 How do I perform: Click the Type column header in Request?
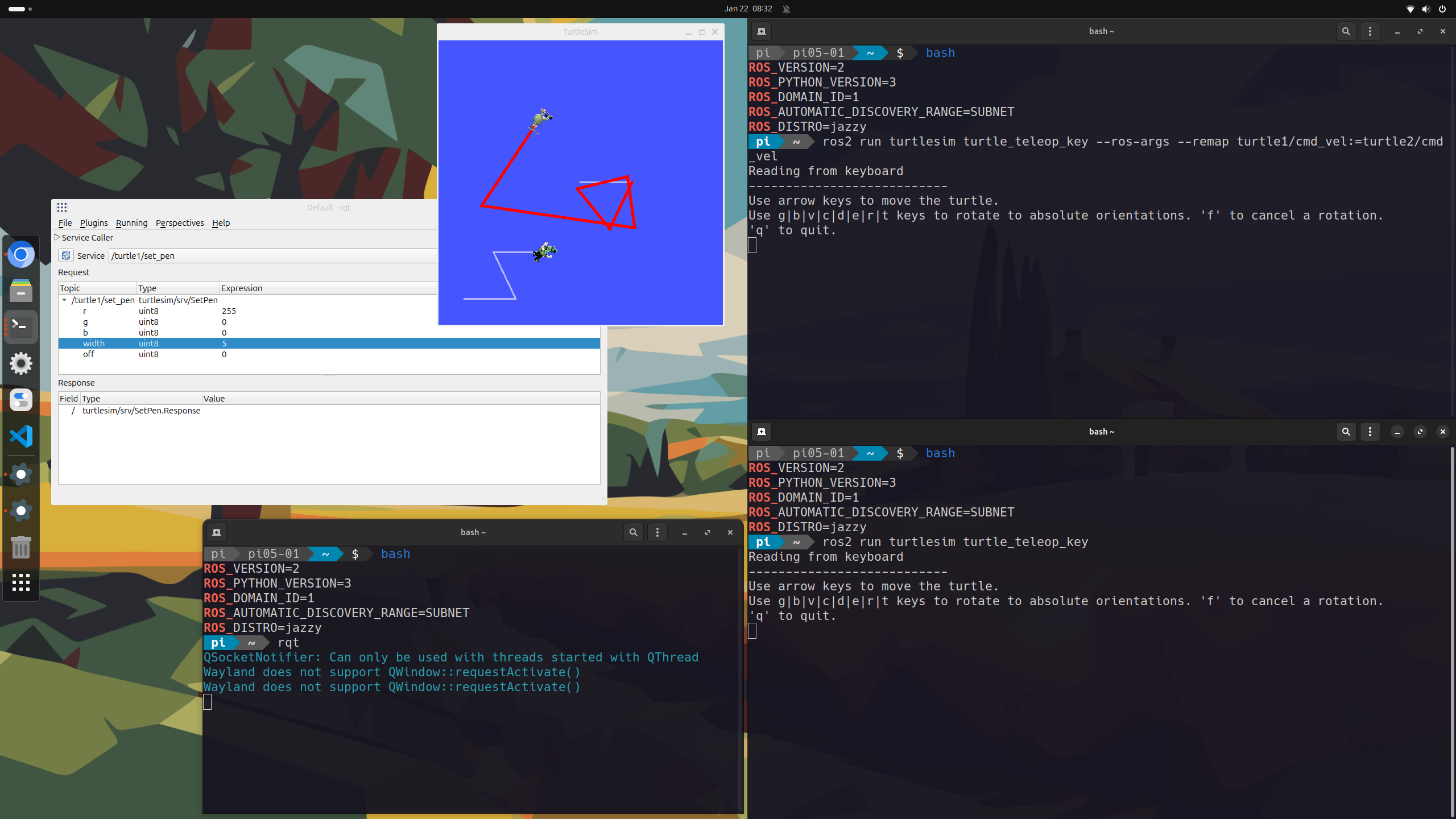pos(178,288)
